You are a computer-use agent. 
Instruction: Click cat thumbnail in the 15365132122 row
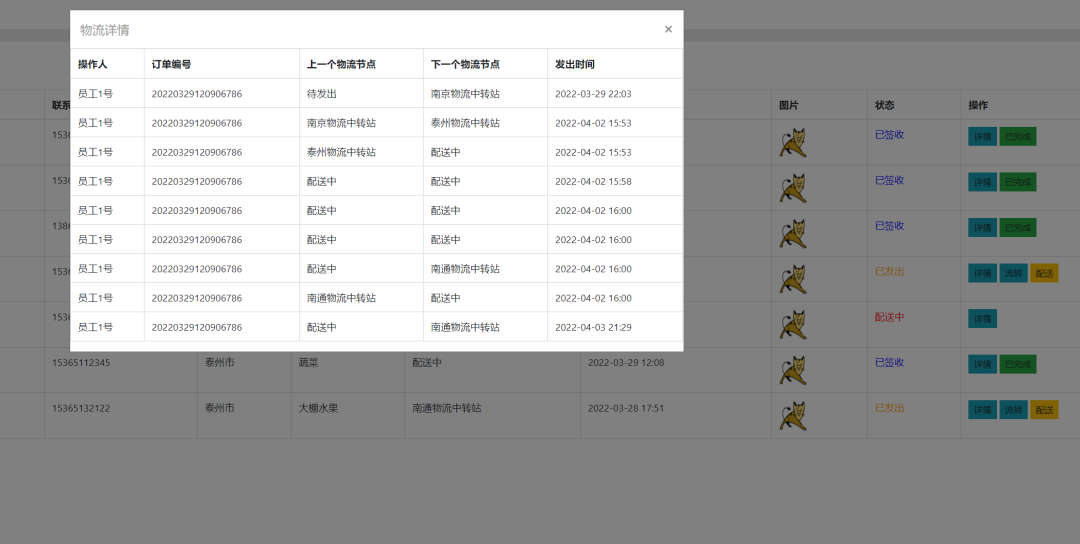(x=793, y=415)
